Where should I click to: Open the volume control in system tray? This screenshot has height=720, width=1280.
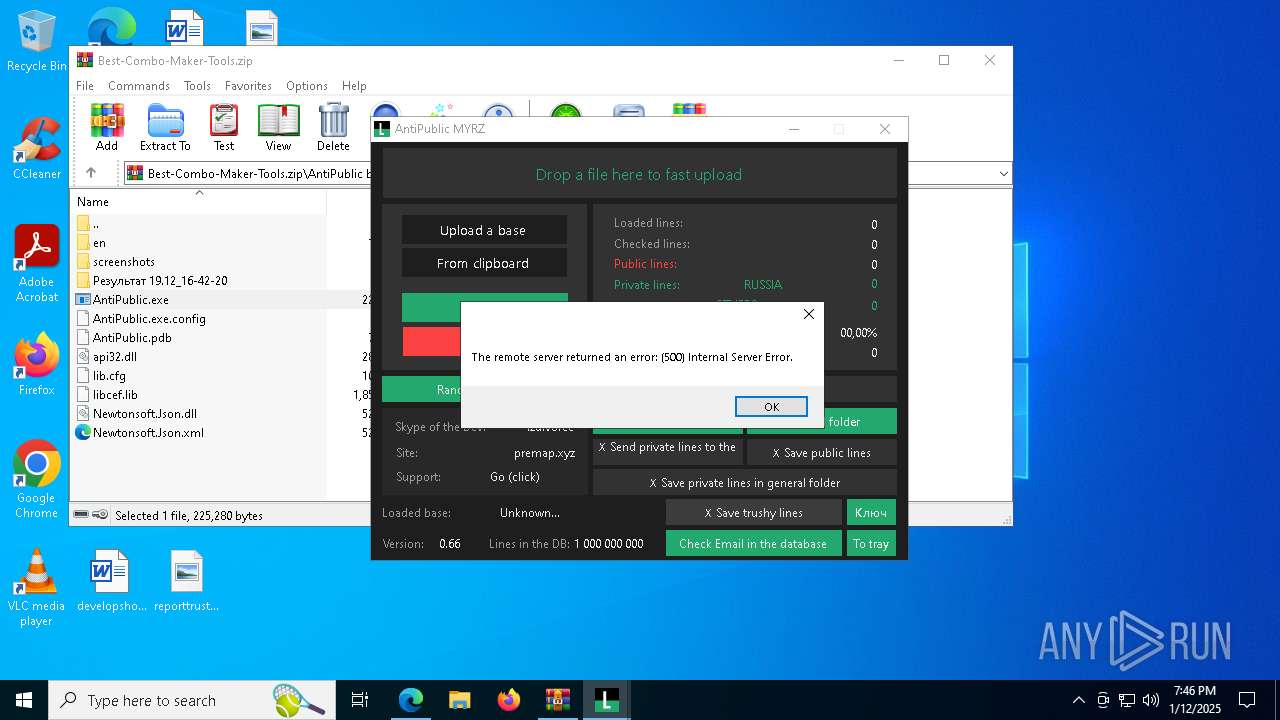(x=1151, y=700)
